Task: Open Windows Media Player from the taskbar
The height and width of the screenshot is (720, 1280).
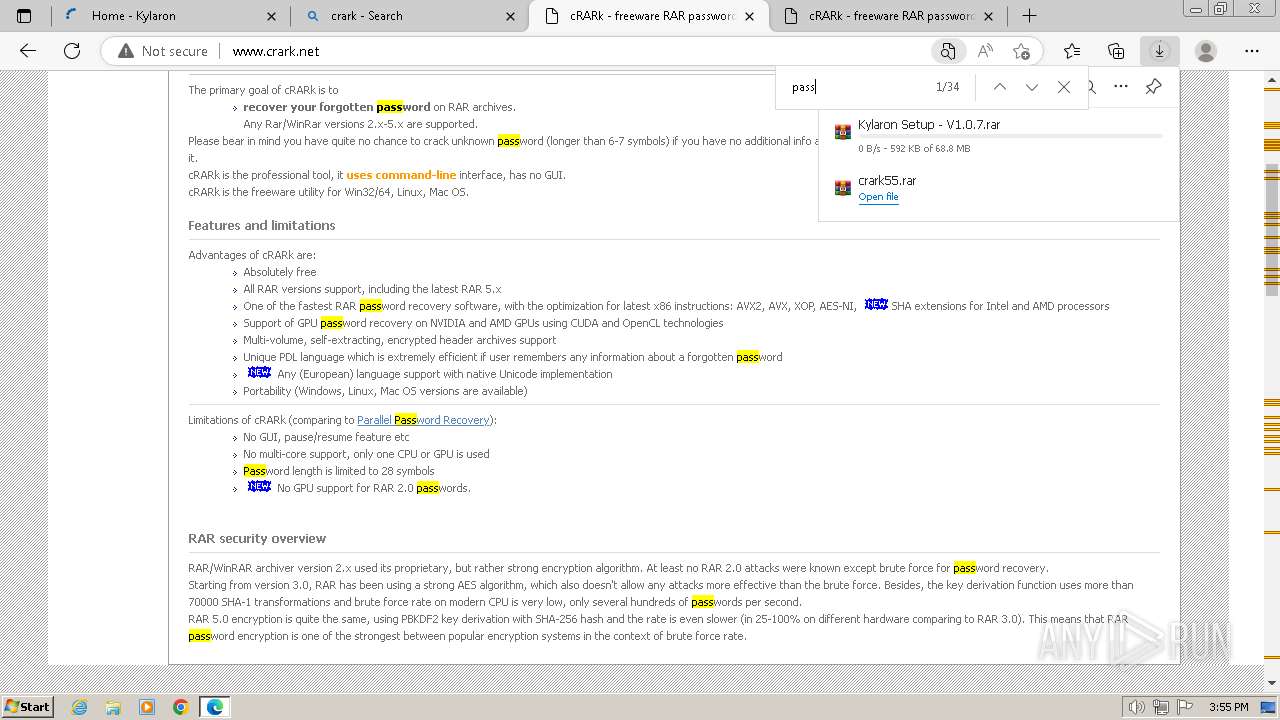Action: click(x=147, y=707)
